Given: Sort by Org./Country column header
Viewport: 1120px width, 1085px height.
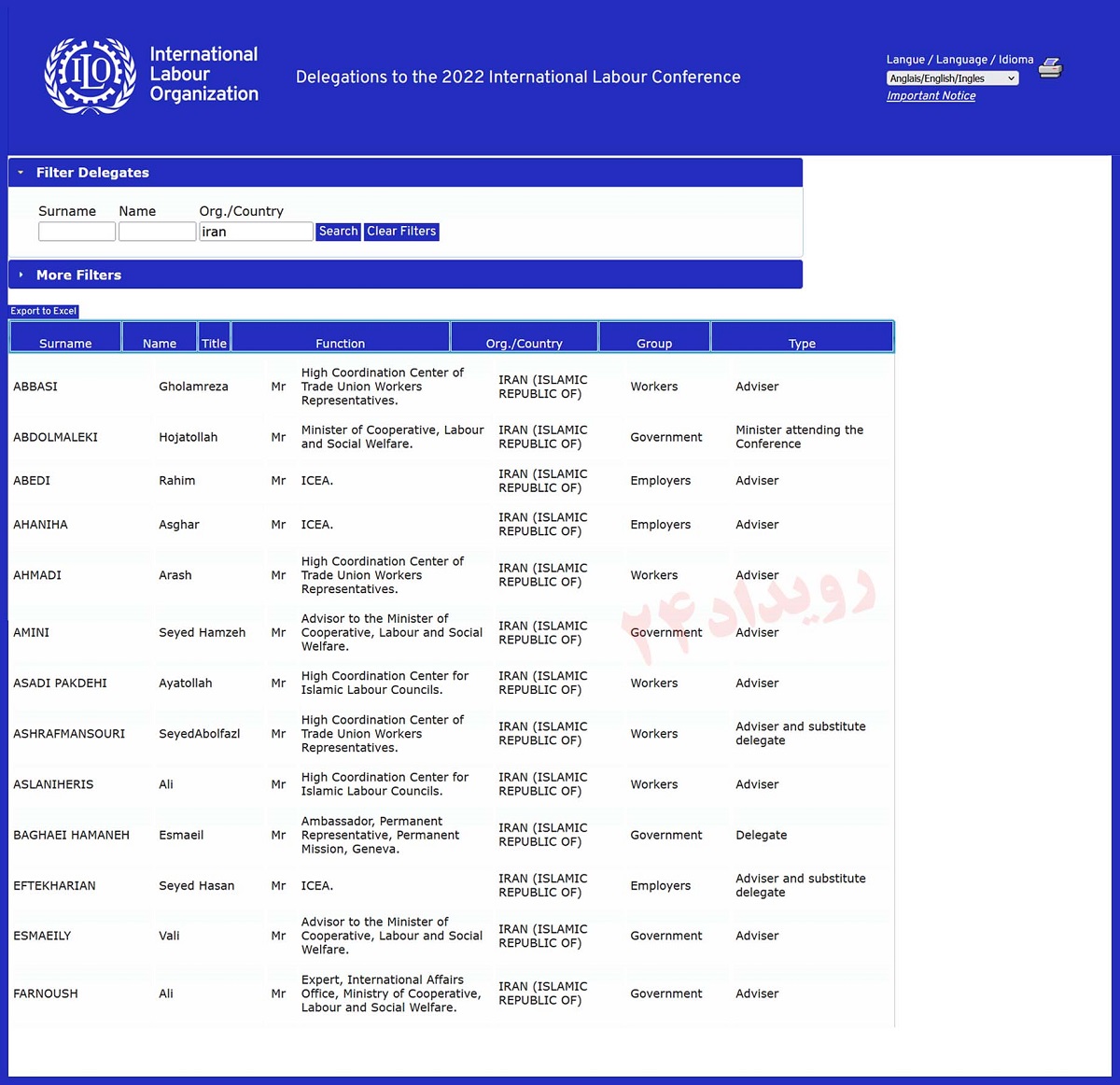Looking at the screenshot, I should click(524, 344).
